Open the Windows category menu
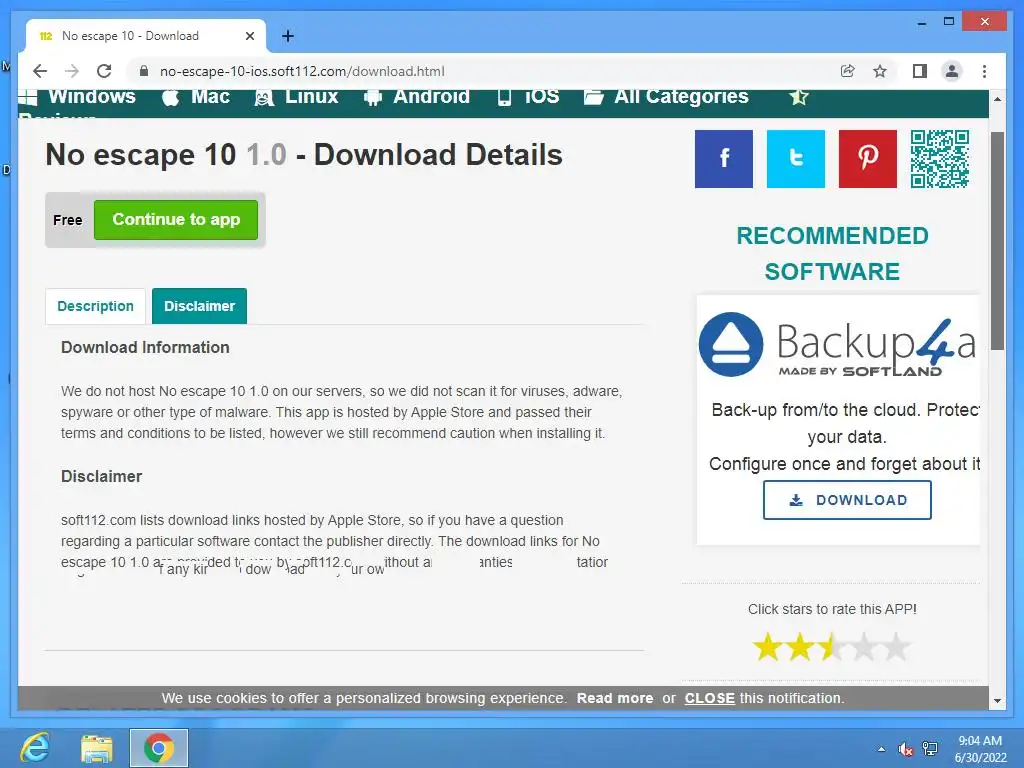Image resolution: width=1024 pixels, height=768 pixels. 77,97
